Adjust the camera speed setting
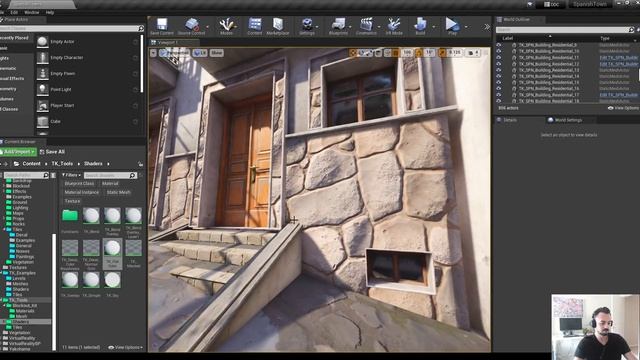This screenshot has height=360, width=640. 473,53
